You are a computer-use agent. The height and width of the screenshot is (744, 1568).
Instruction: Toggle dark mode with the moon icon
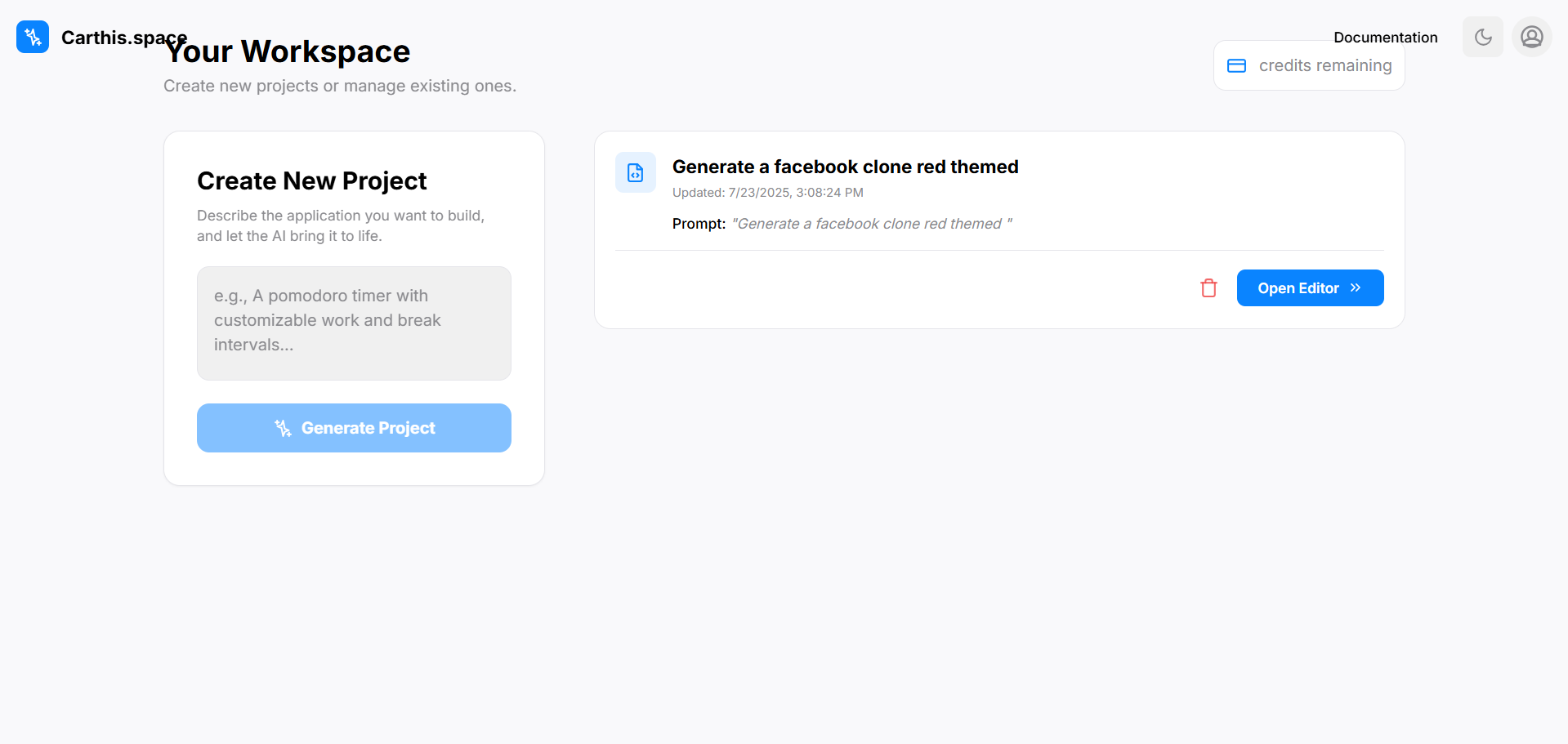pyautogui.click(x=1483, y=37)
